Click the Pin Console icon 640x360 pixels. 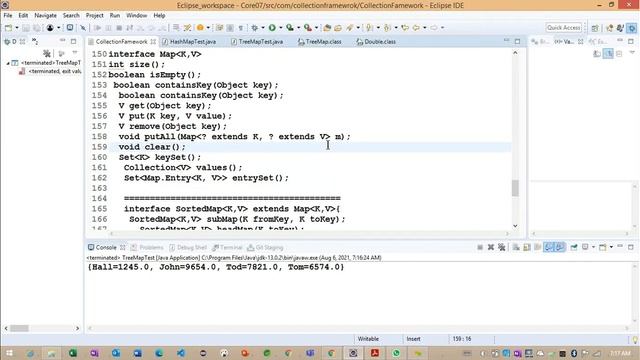click(x=573, y=247)
